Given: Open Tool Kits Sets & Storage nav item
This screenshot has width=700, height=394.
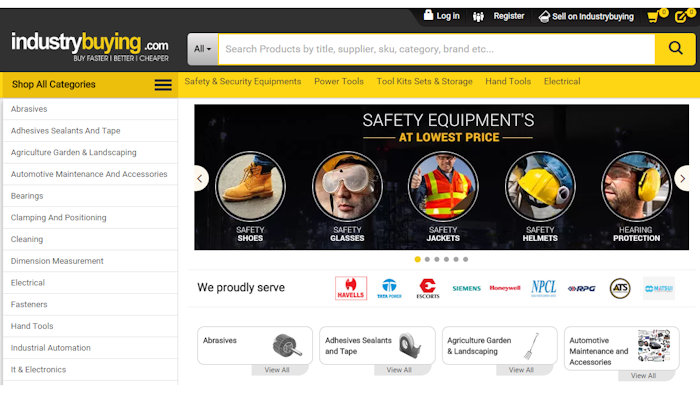Looking at the screenshot, I should coord(425,82).
